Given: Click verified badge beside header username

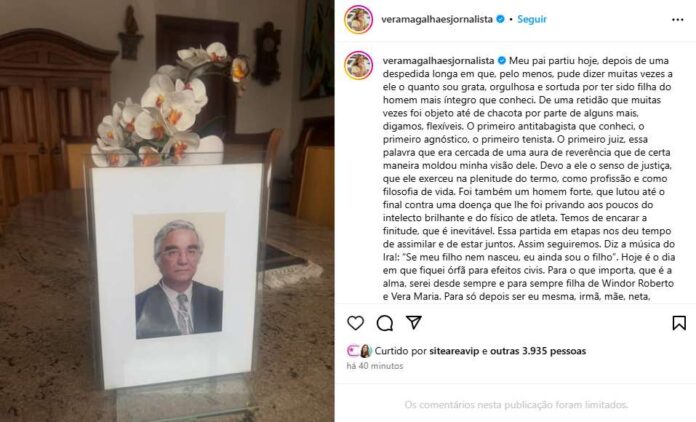Looking at the screenshot, I should pyautogui.click(x=500, y=19).
